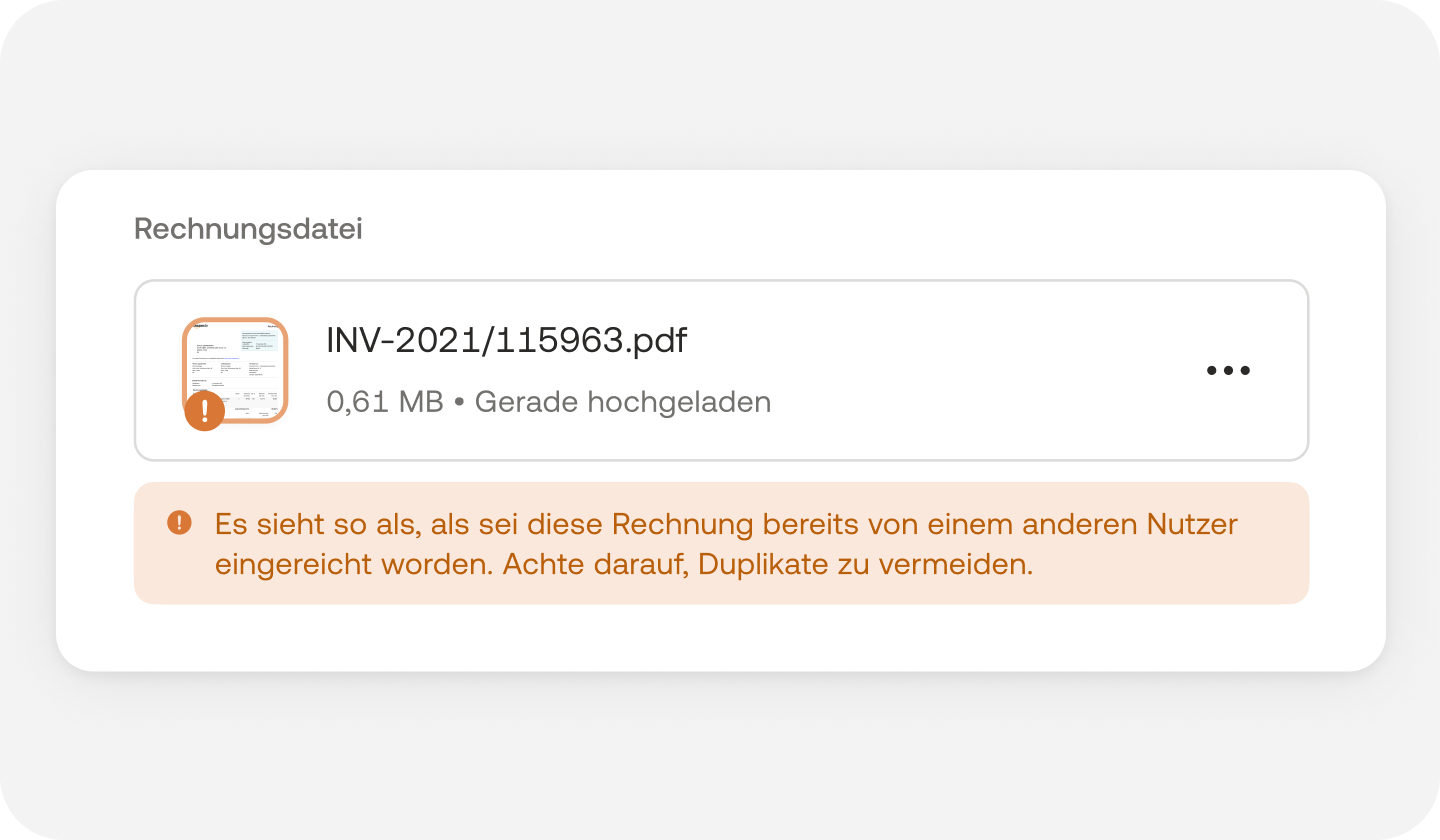Viewport: 1440px width, 840px height.
Task: Click the INV-2021/115963.pdf file name link
Action: click(506, 340)
